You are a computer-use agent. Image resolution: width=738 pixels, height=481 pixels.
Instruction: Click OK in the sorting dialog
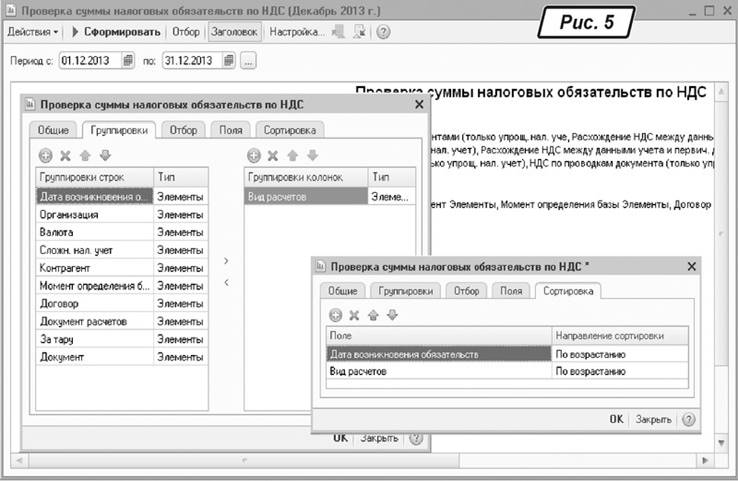(x=617, y=419)
